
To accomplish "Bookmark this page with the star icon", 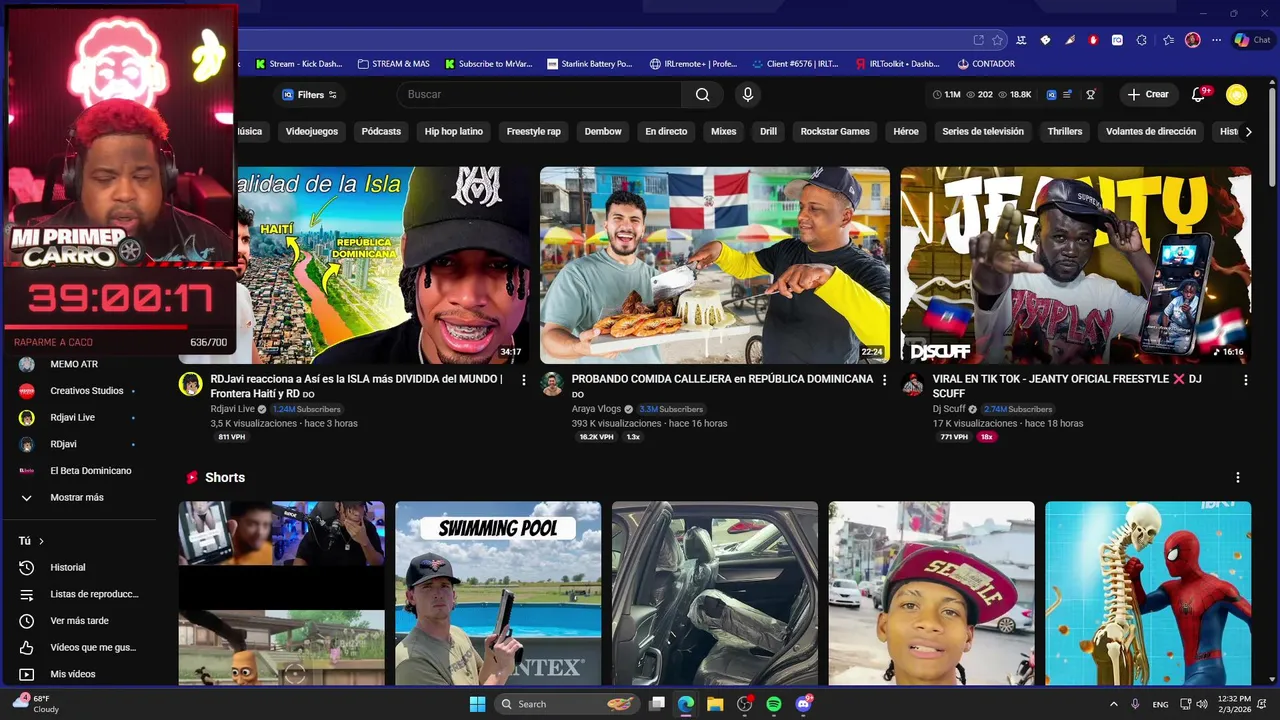I will pyautogui.click(x=997, y=40).
